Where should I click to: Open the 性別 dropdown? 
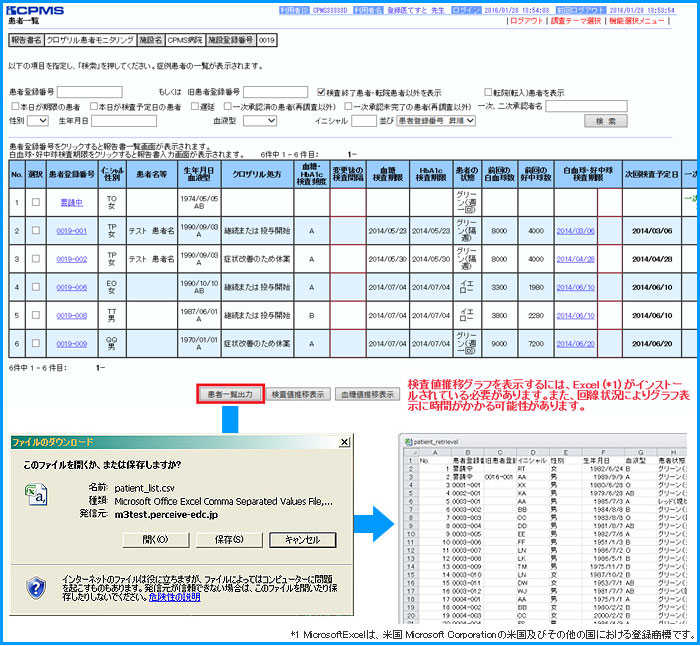point(38,121)
